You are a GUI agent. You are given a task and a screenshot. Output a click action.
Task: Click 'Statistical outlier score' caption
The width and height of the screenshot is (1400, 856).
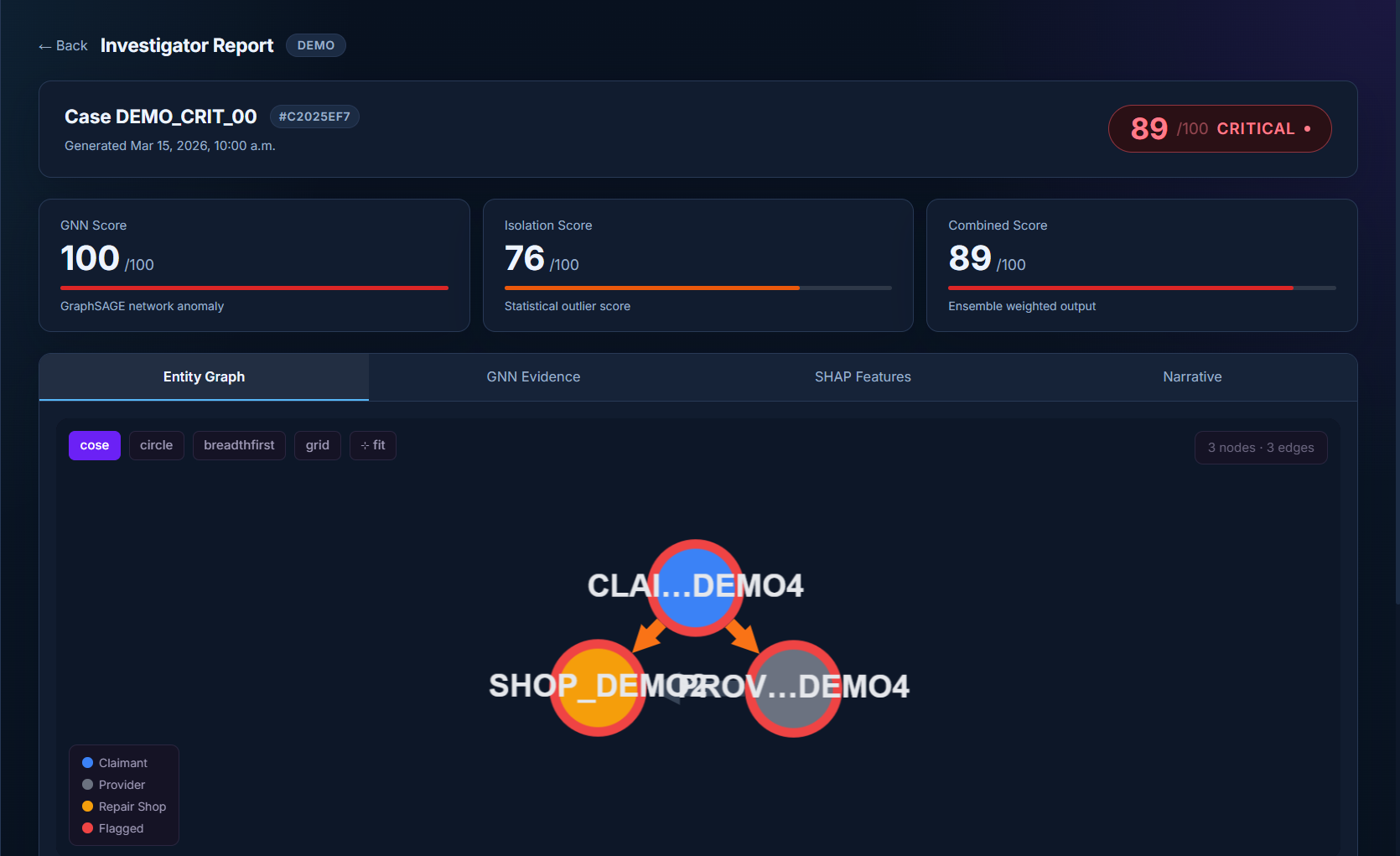pyautogui.click(x=568, y=306)
